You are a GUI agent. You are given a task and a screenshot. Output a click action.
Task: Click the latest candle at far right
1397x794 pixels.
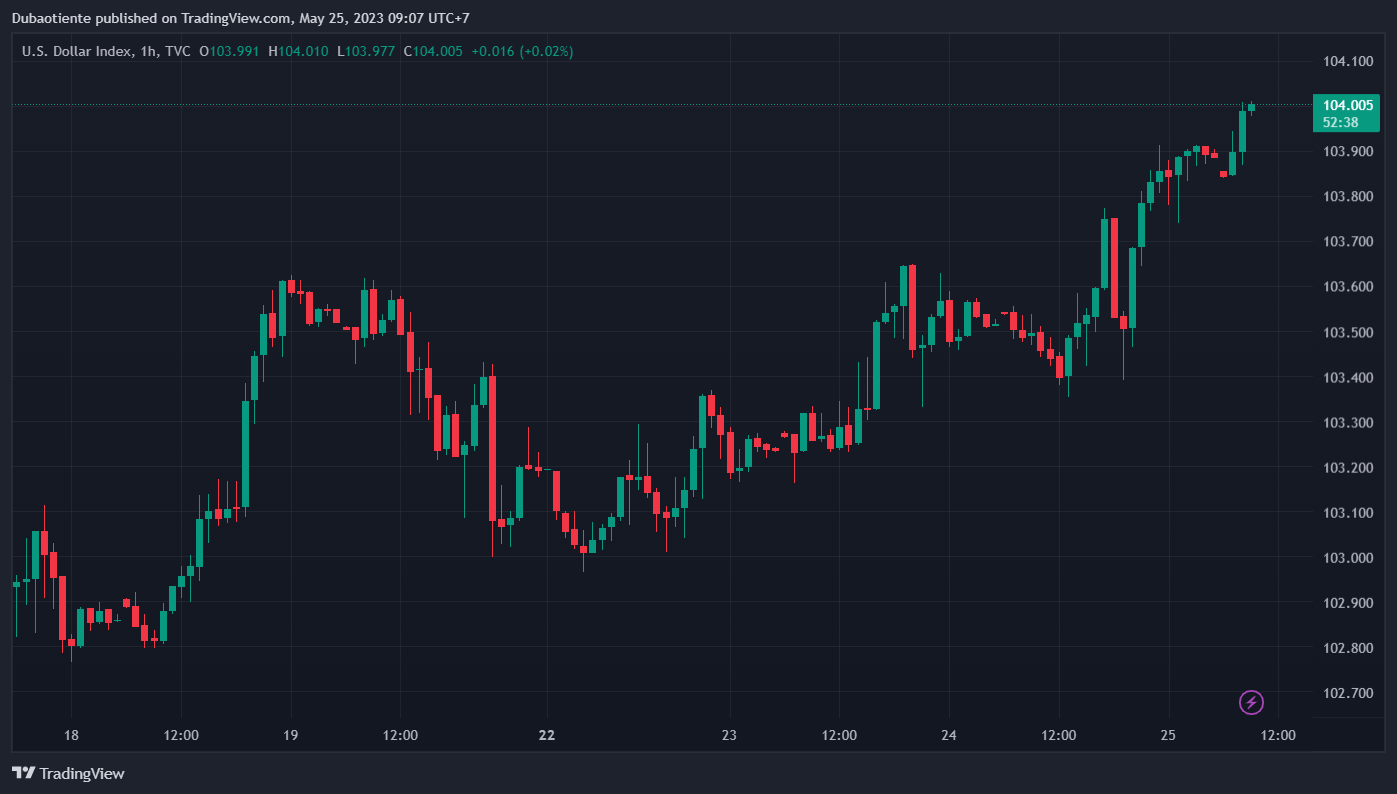pos(1251,107)
